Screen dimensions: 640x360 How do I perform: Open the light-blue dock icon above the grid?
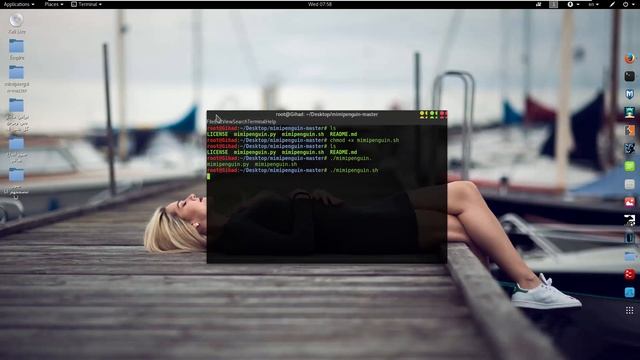629,292
